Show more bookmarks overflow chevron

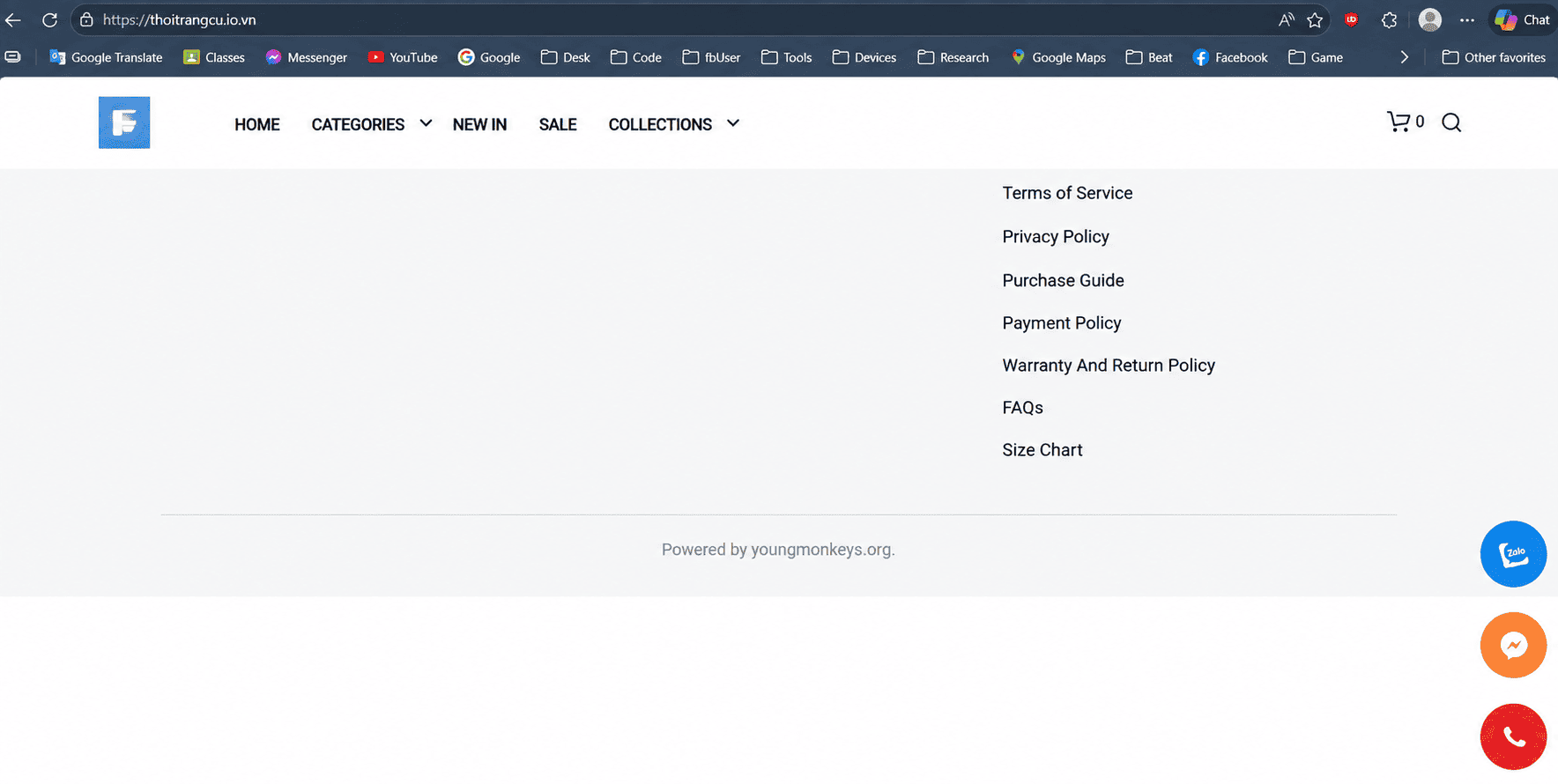click(x=1405, y=57)
